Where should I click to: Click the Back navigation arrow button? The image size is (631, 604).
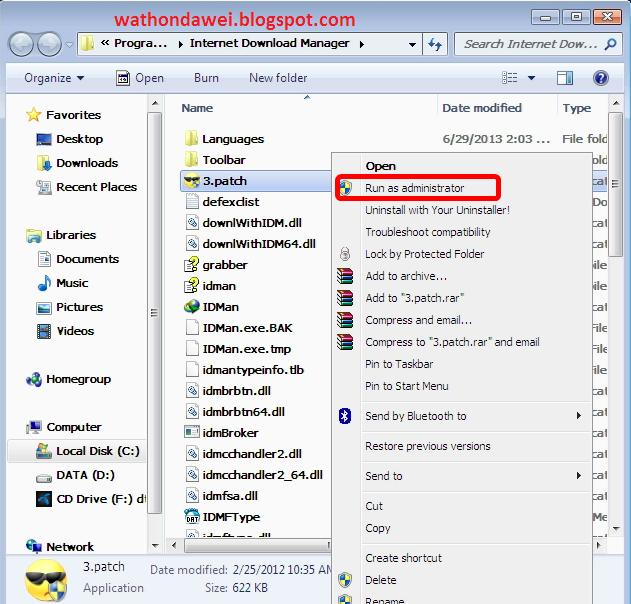(21, 44)
